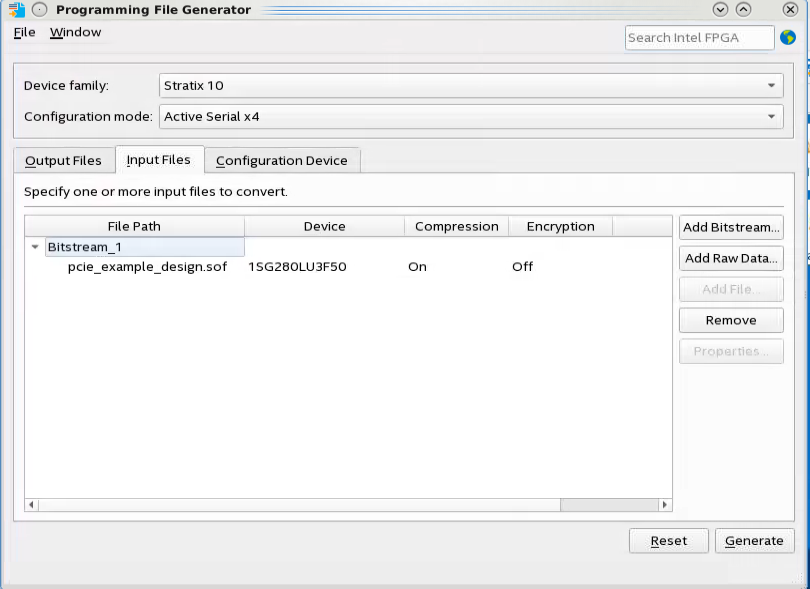This screenshot has width=810, height=589.
Task: Select pcie_example_design.sof file entry
Action: tap(147, 267)
